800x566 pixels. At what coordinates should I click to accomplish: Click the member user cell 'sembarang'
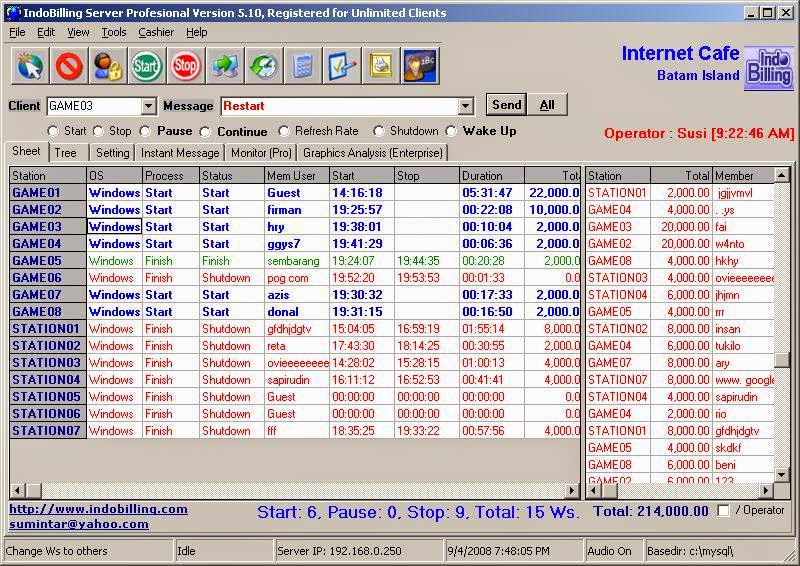[297, 261]
